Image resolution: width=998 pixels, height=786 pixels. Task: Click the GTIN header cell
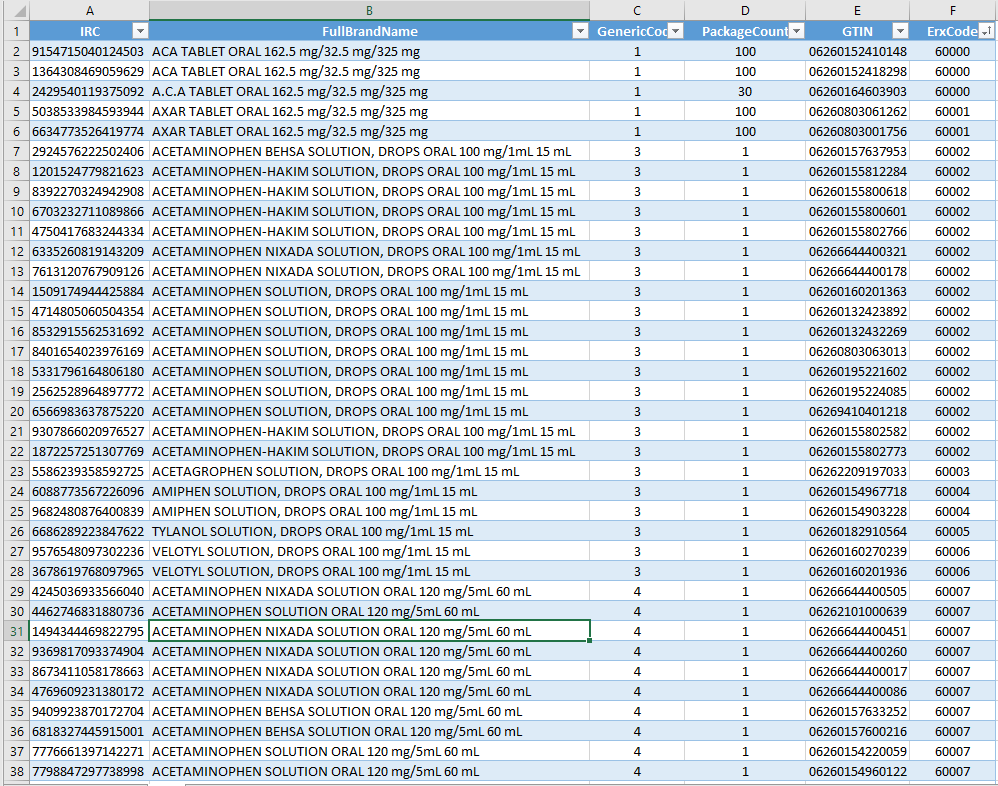(x=857, y=31)
